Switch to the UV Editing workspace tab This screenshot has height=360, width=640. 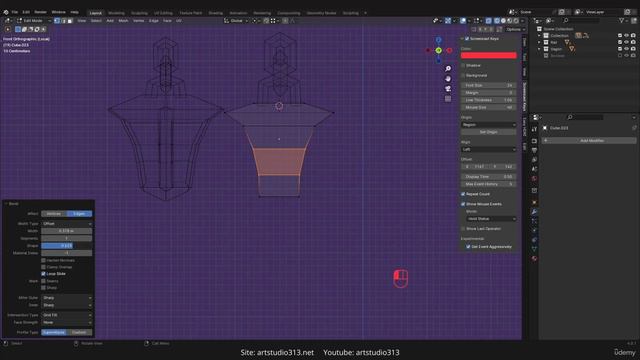[163, 13]
